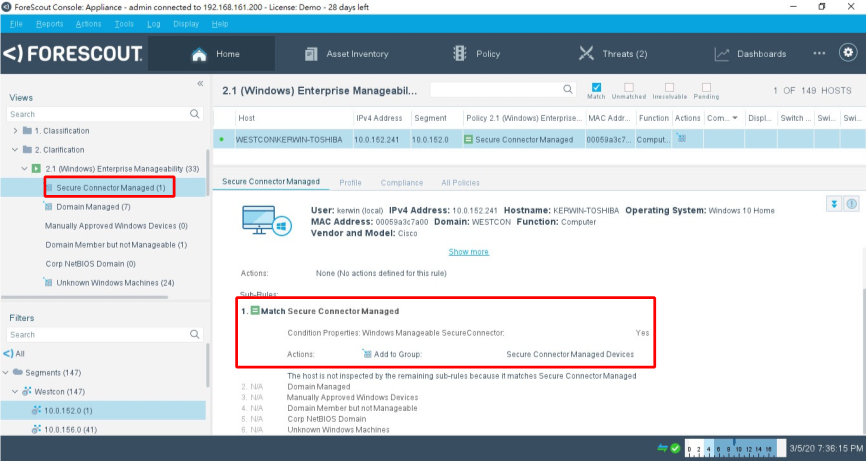Open the Home view icon

point(199,54)
